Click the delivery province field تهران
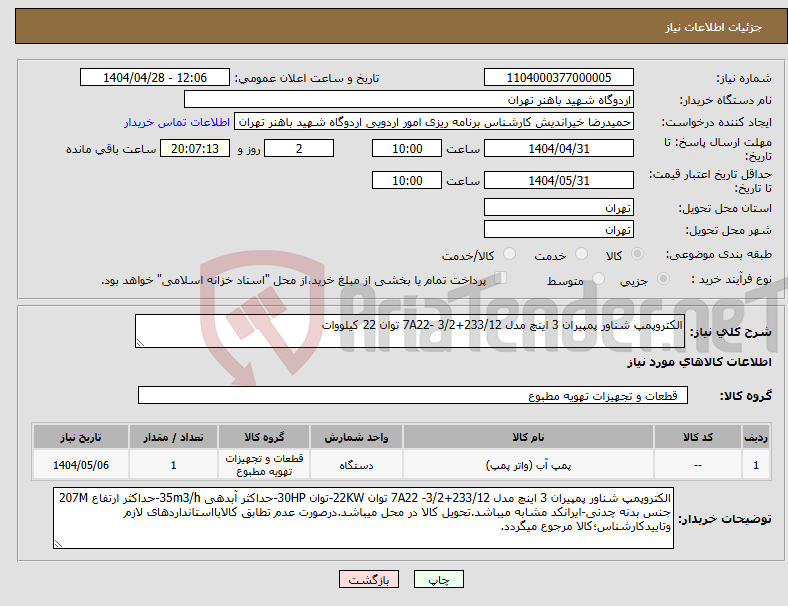788x606 pixels. pos(558,207)
